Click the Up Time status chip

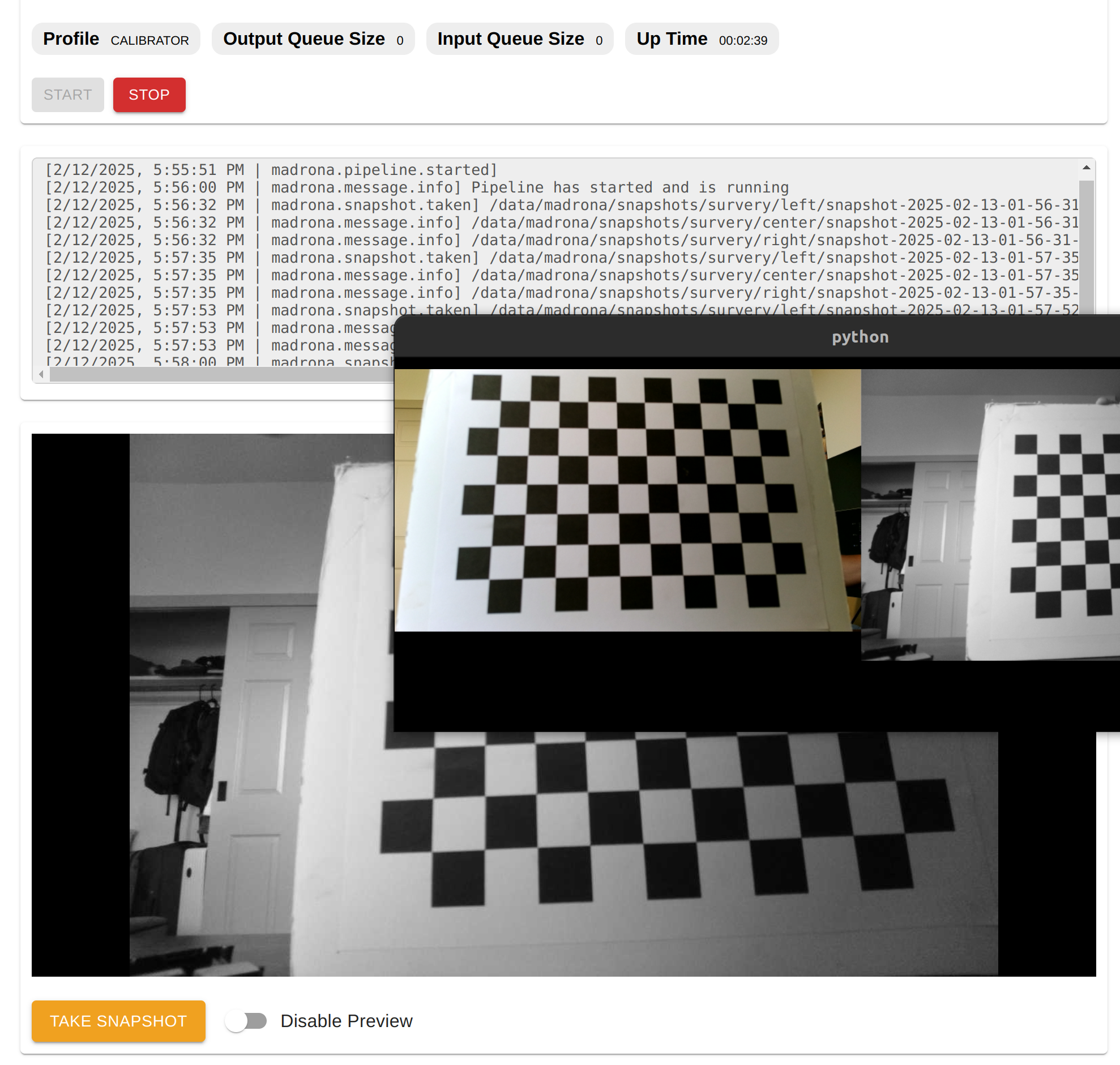tap(701, 39)
